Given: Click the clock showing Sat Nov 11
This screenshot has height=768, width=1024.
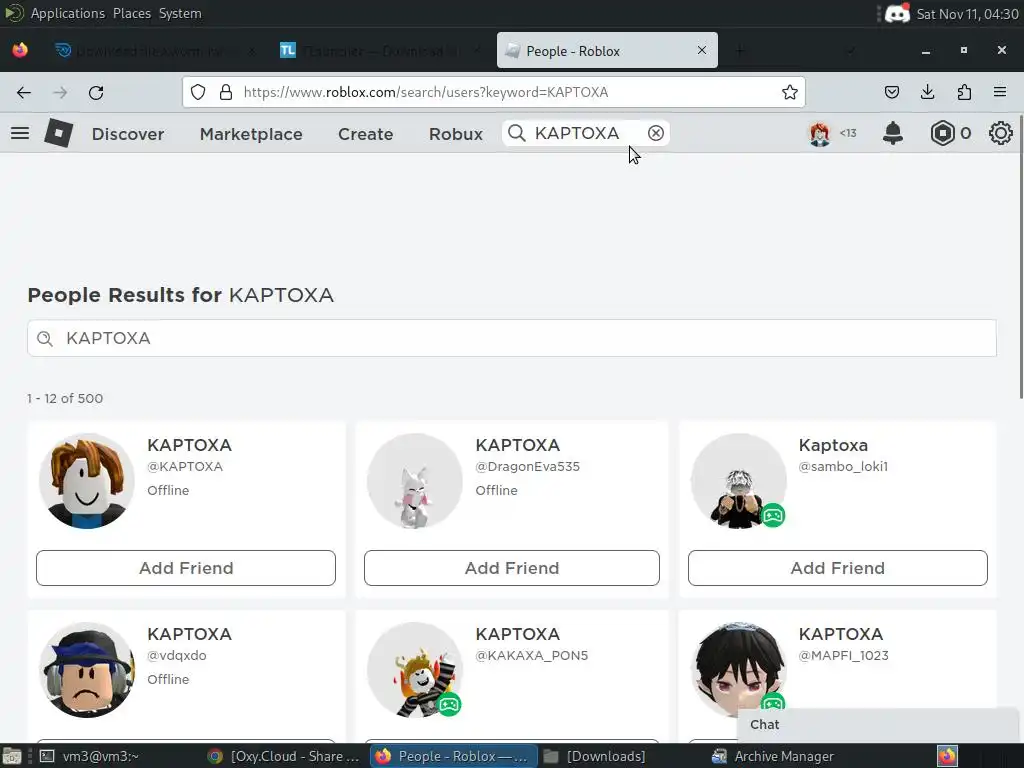Looking at the screenshot, I should coord(967,14).
